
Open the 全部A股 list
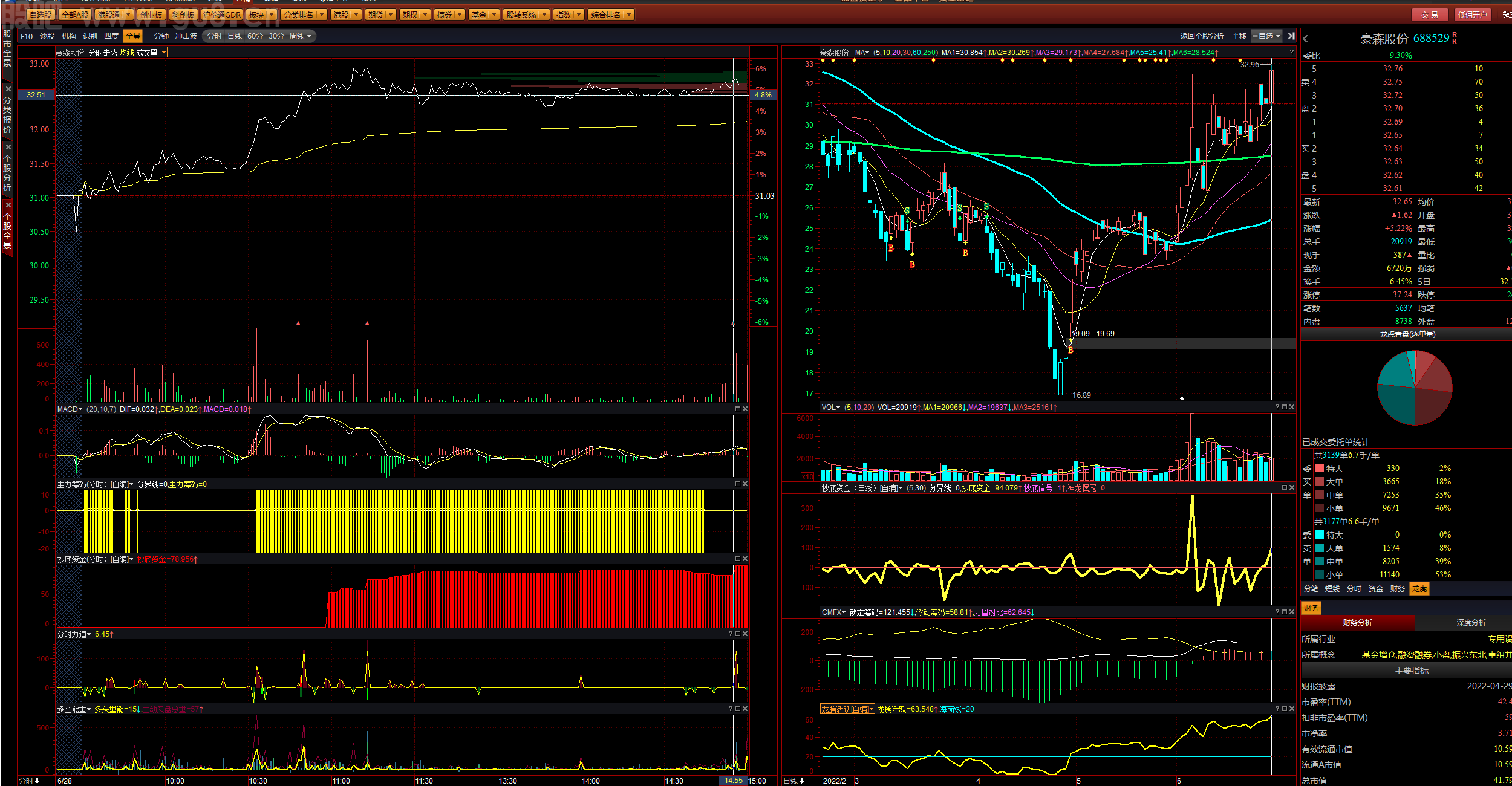[75, 15]
